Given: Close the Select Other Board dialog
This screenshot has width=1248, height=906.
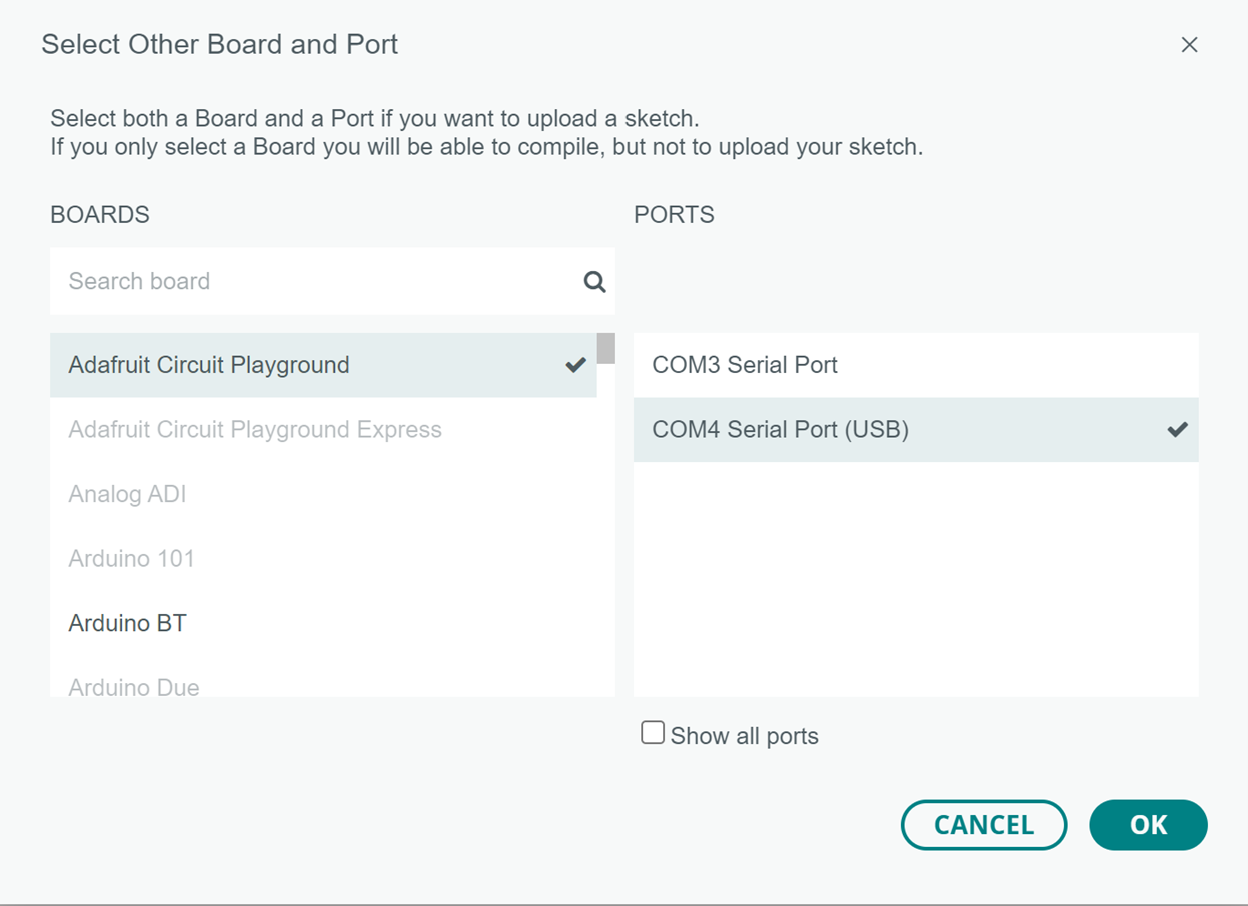Looking at the screenshot, I should (1189, 45).
